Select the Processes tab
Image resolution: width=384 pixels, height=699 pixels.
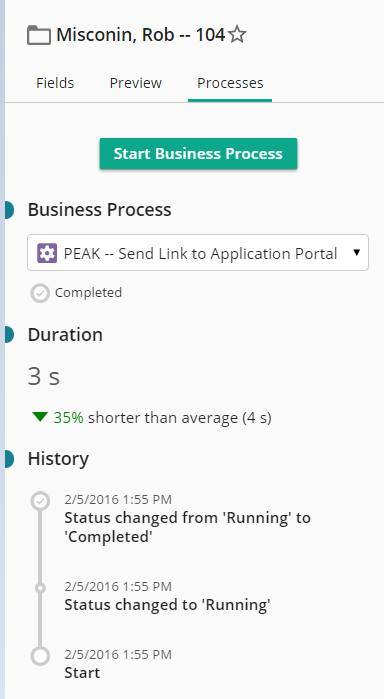pyautogui.click(x=230, y=83)
